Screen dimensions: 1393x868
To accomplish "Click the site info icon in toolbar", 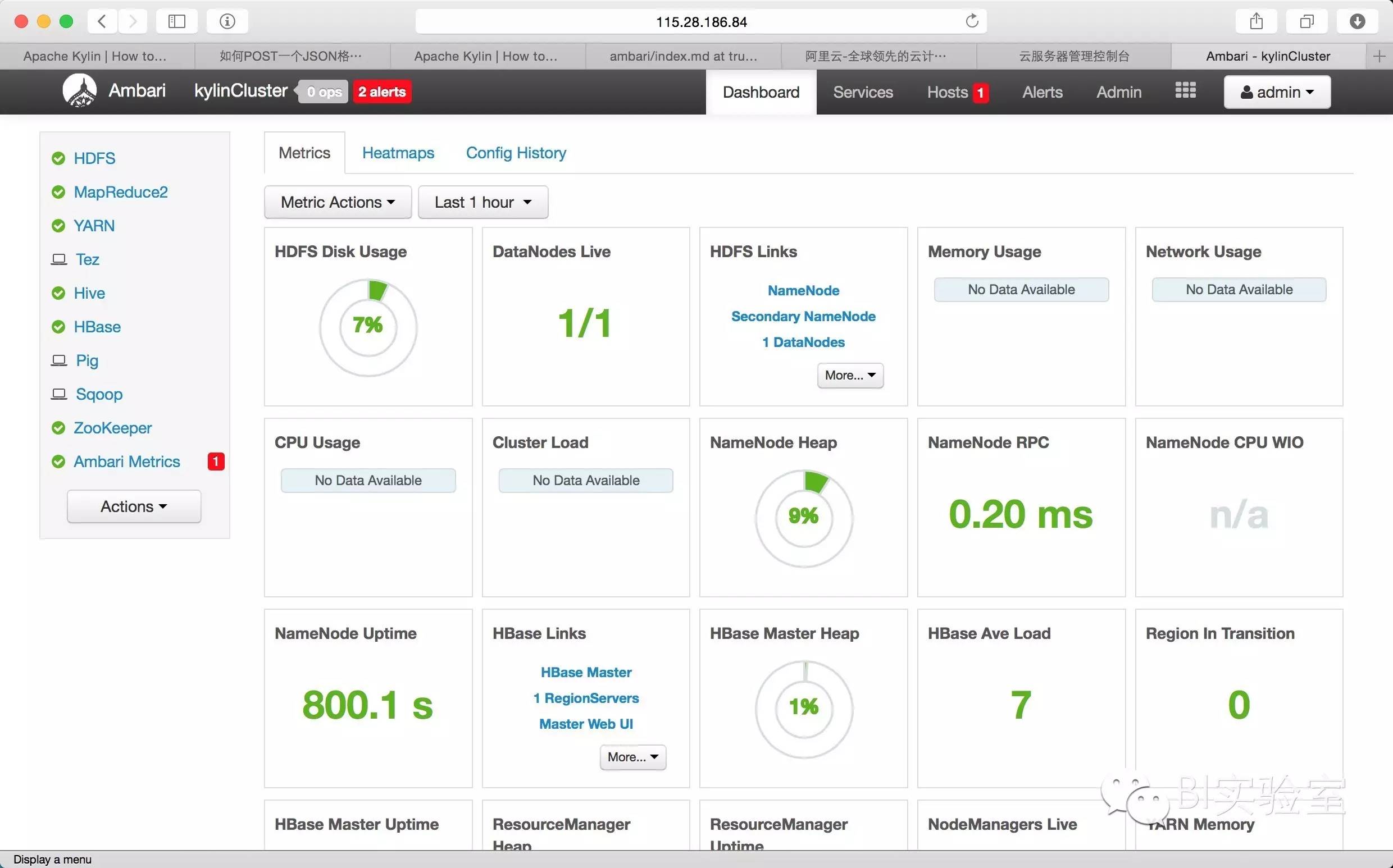I will (x=227, y=21).
